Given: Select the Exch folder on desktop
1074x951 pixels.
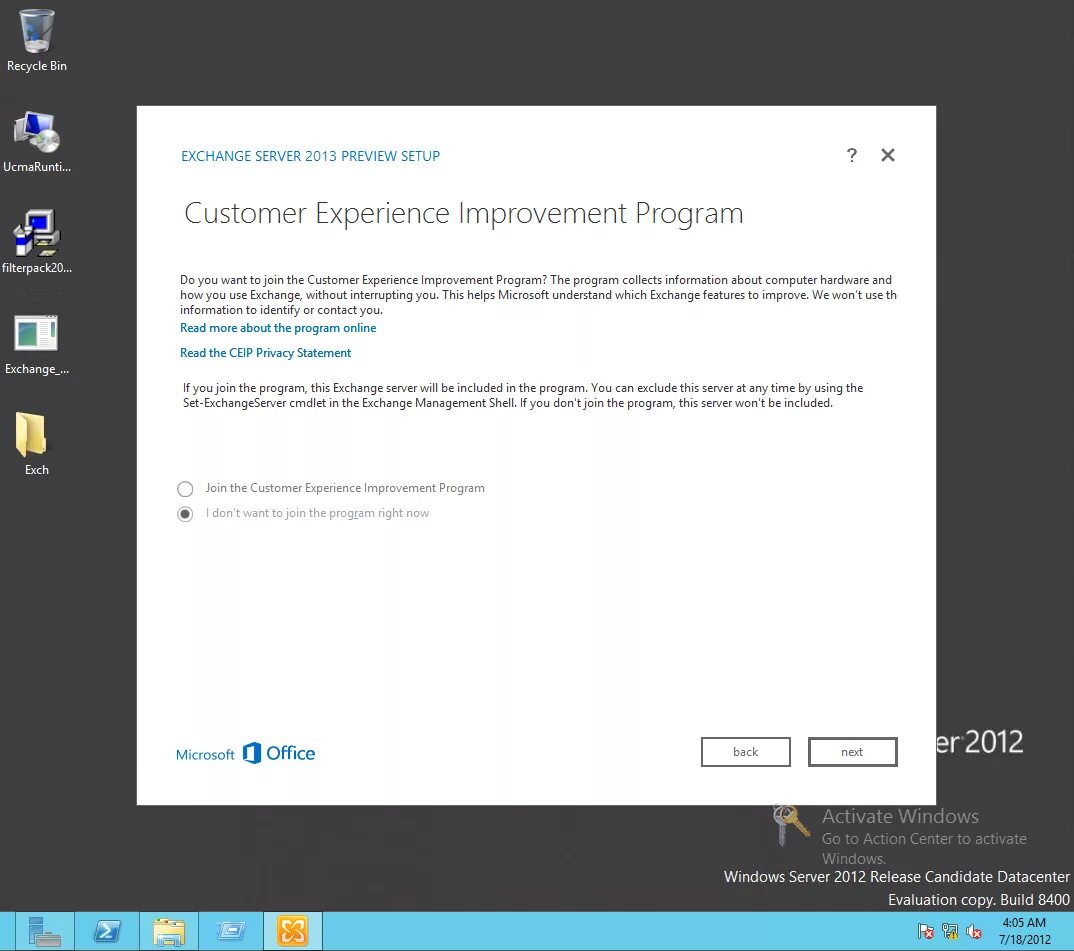Looking at the screenshot, I should tap(36, 444).
